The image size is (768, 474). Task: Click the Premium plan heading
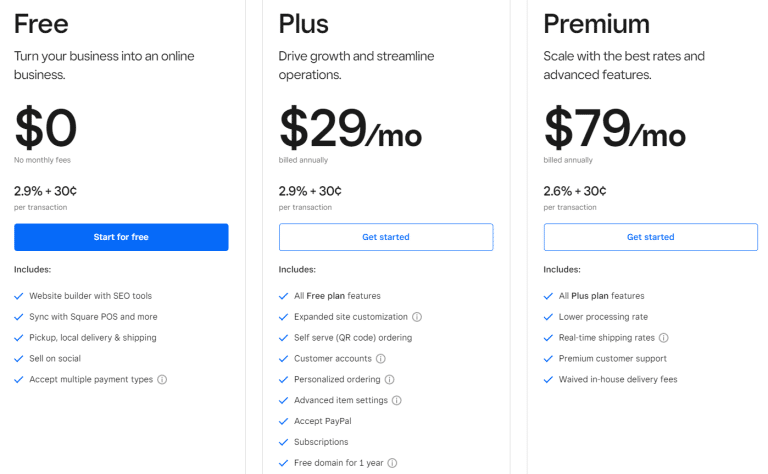coord(597,24)
